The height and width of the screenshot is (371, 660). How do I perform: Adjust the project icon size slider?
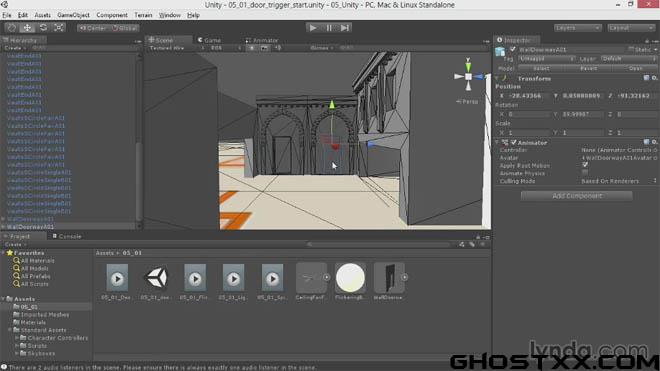pos(379,244)
